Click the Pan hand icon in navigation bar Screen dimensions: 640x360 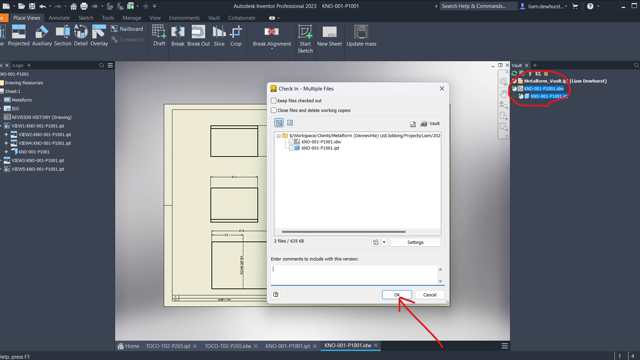click(x=504, y=94)
